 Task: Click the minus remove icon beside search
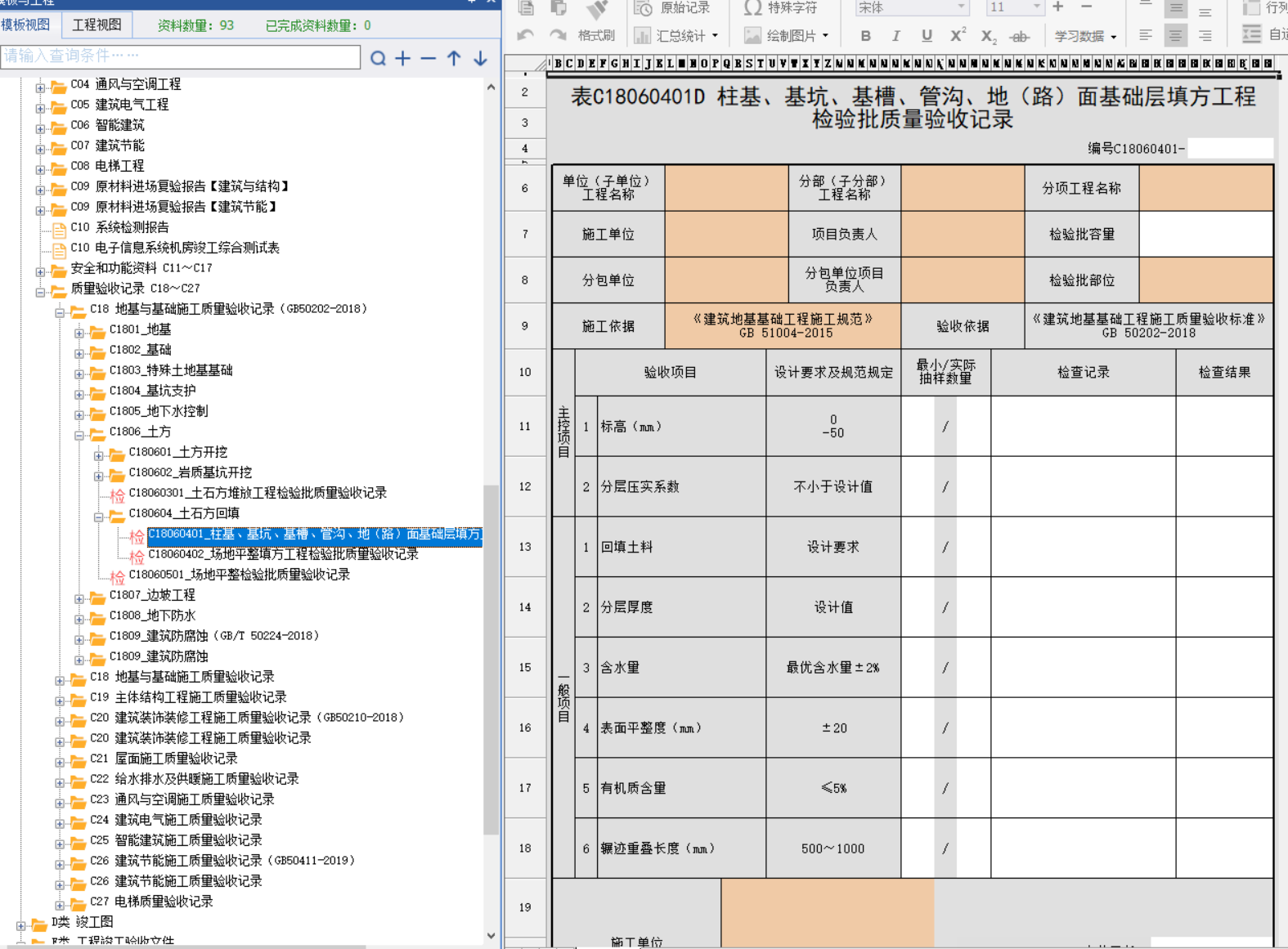pyautogui.click(x=429, y=58)
